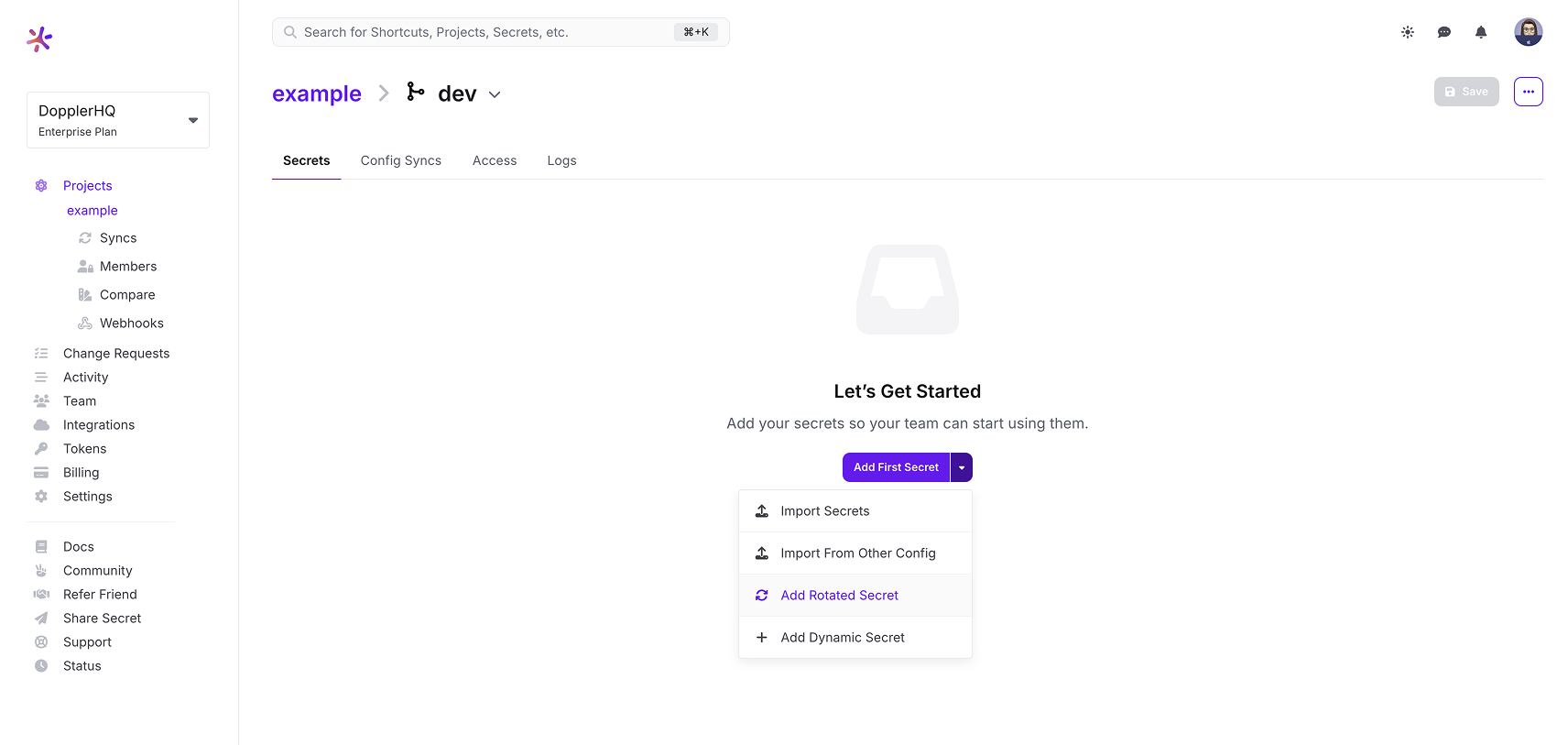Click the Settings gear icon
1568x745 pixels.
pos(41,497)
